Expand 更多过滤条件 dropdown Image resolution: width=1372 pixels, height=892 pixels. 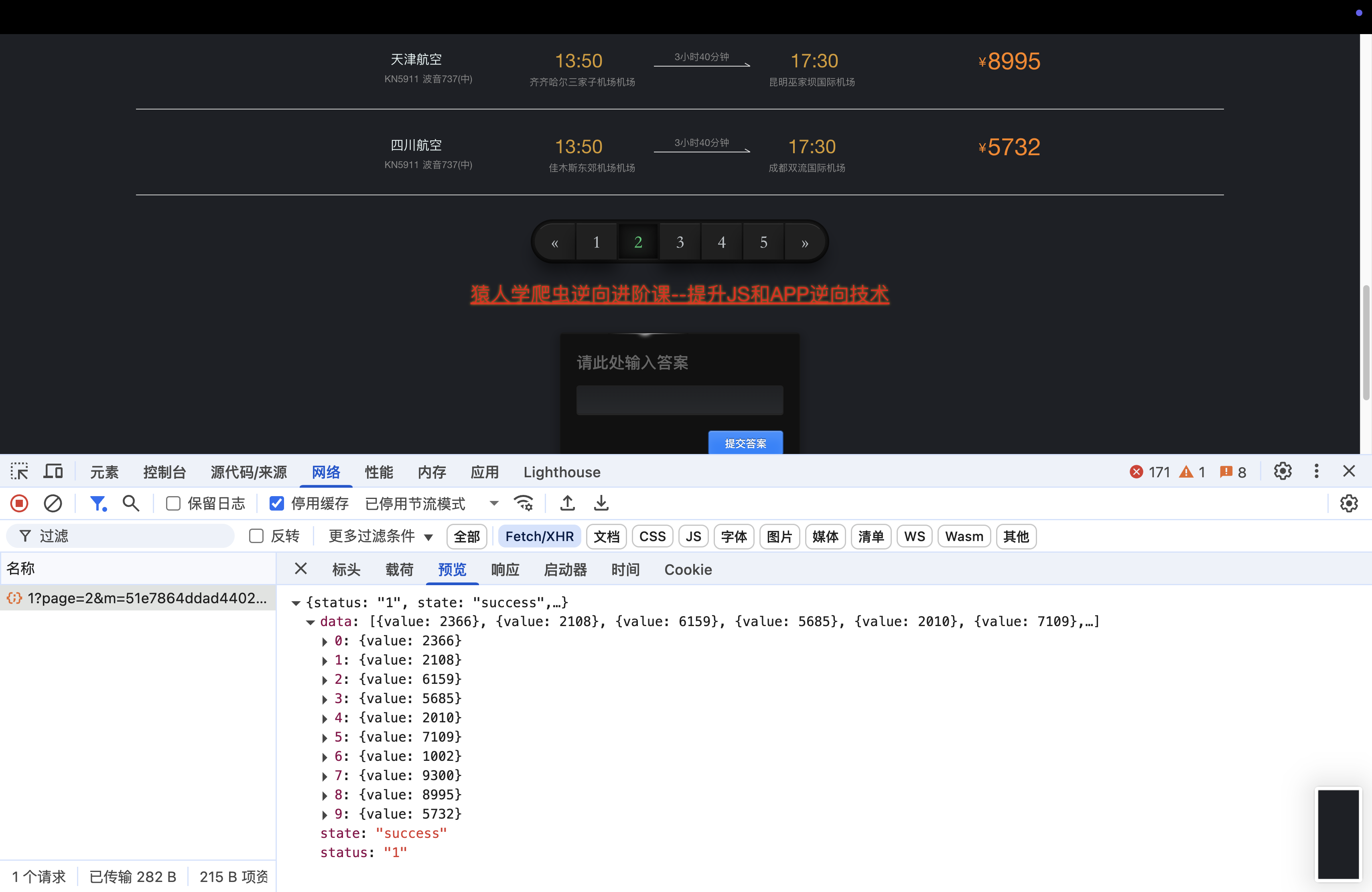pos(380,536)
